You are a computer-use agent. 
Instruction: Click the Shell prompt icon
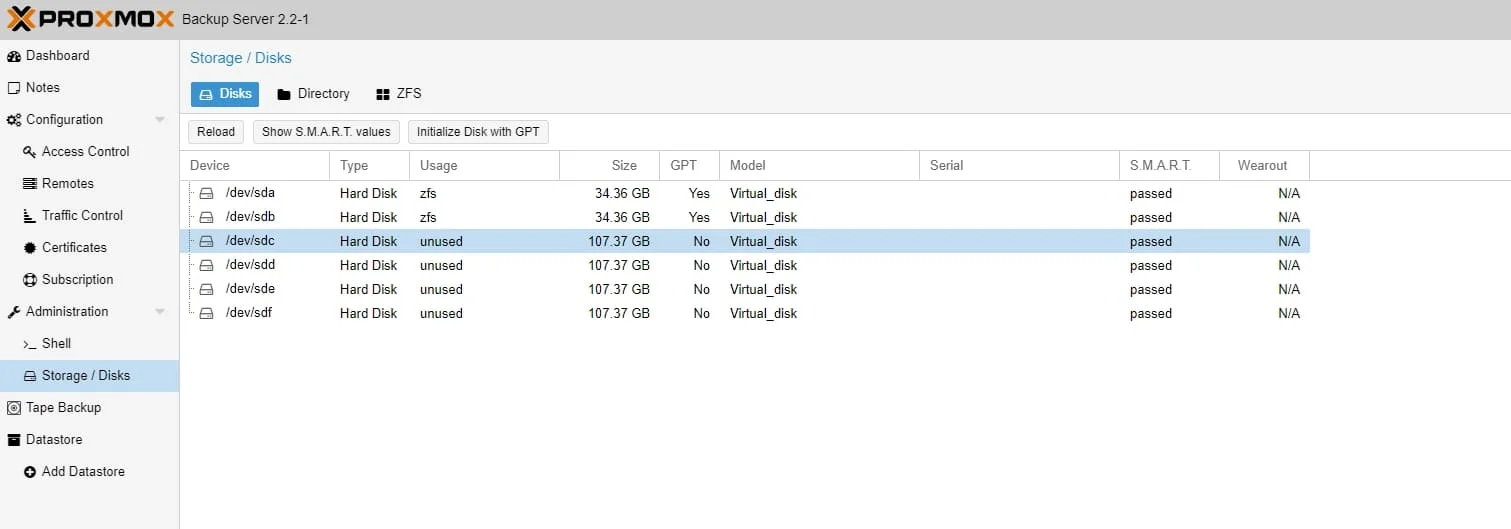pyautogui.click(x=30, y=344)
